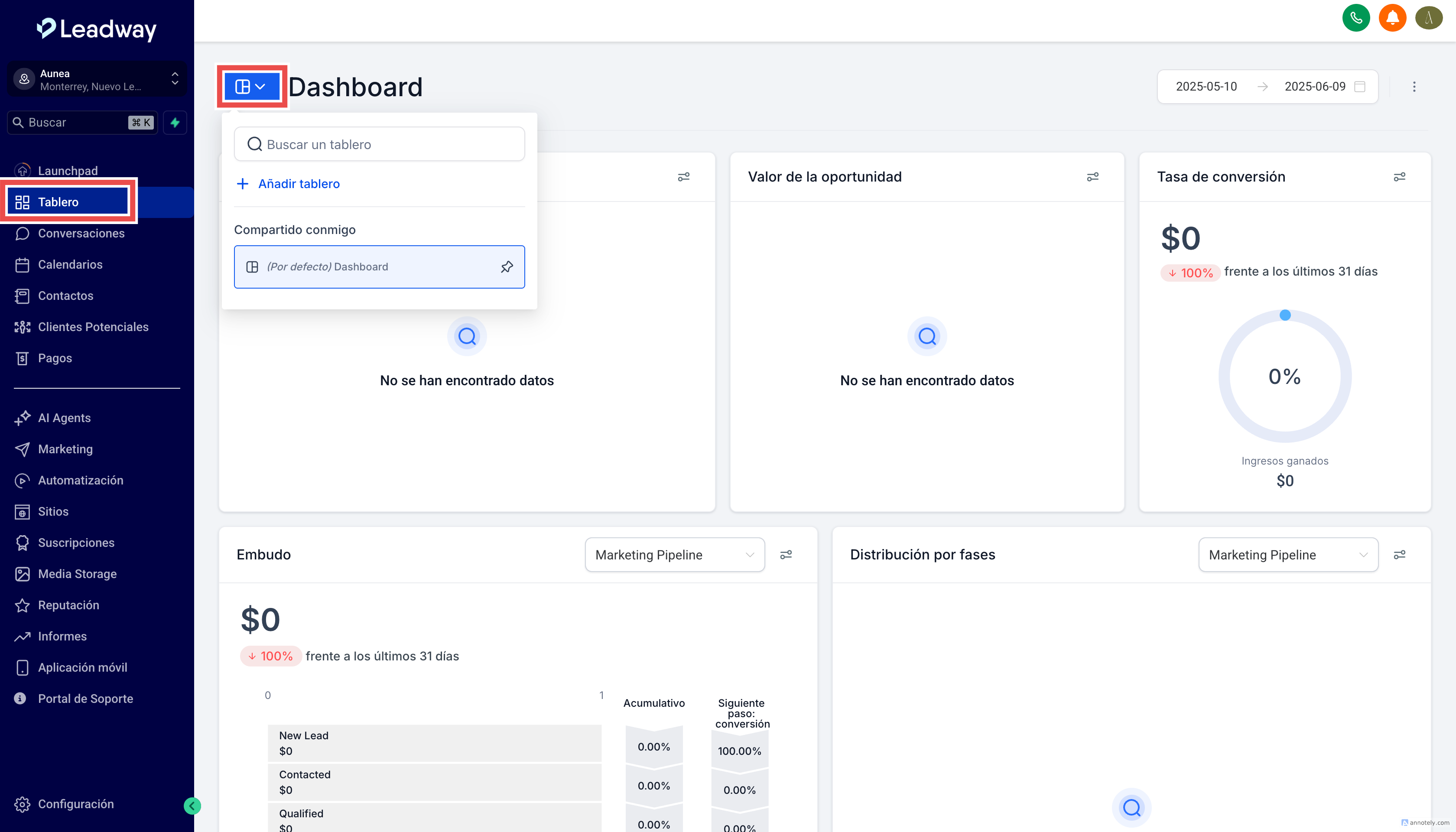This screenshot has width=1456, height=832.
Task: Go to Conversaciones in the sidebar
Action: [81, 233]
